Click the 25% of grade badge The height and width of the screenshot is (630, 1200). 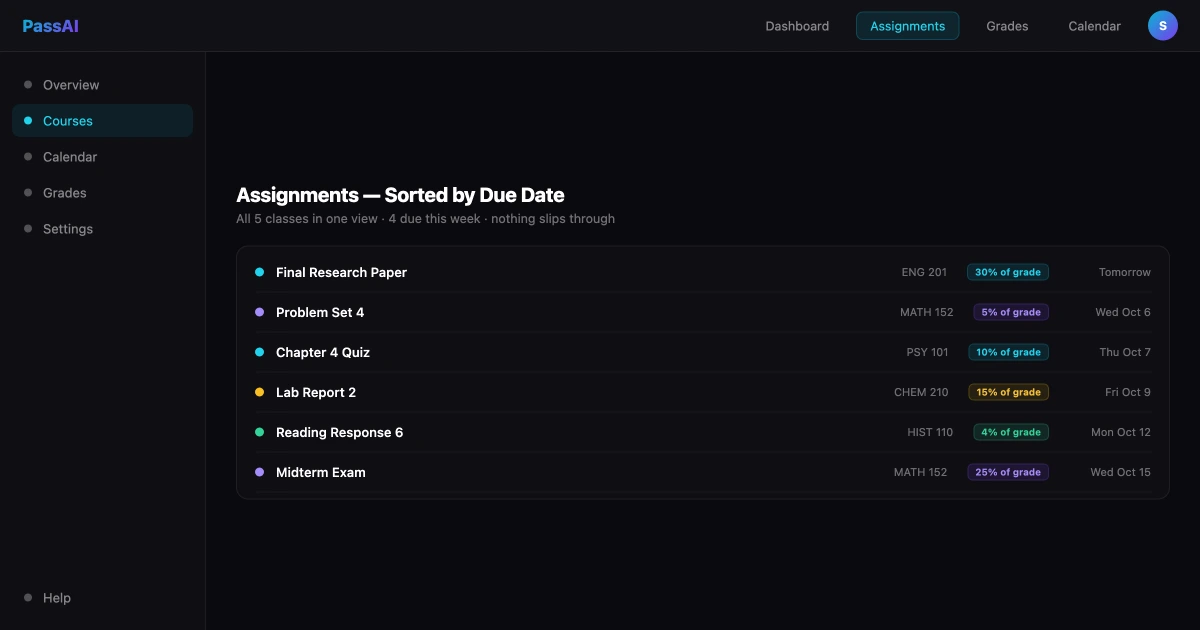(1008, 472)
